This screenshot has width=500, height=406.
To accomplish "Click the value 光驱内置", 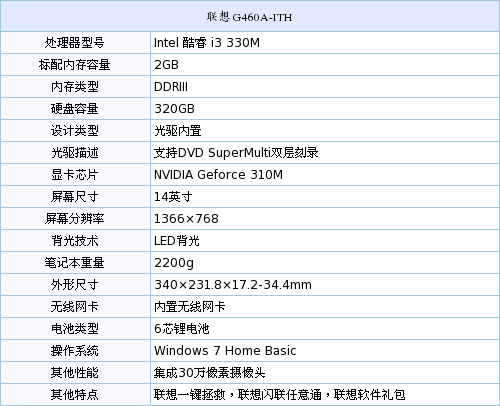I will [x=178, y=131].
